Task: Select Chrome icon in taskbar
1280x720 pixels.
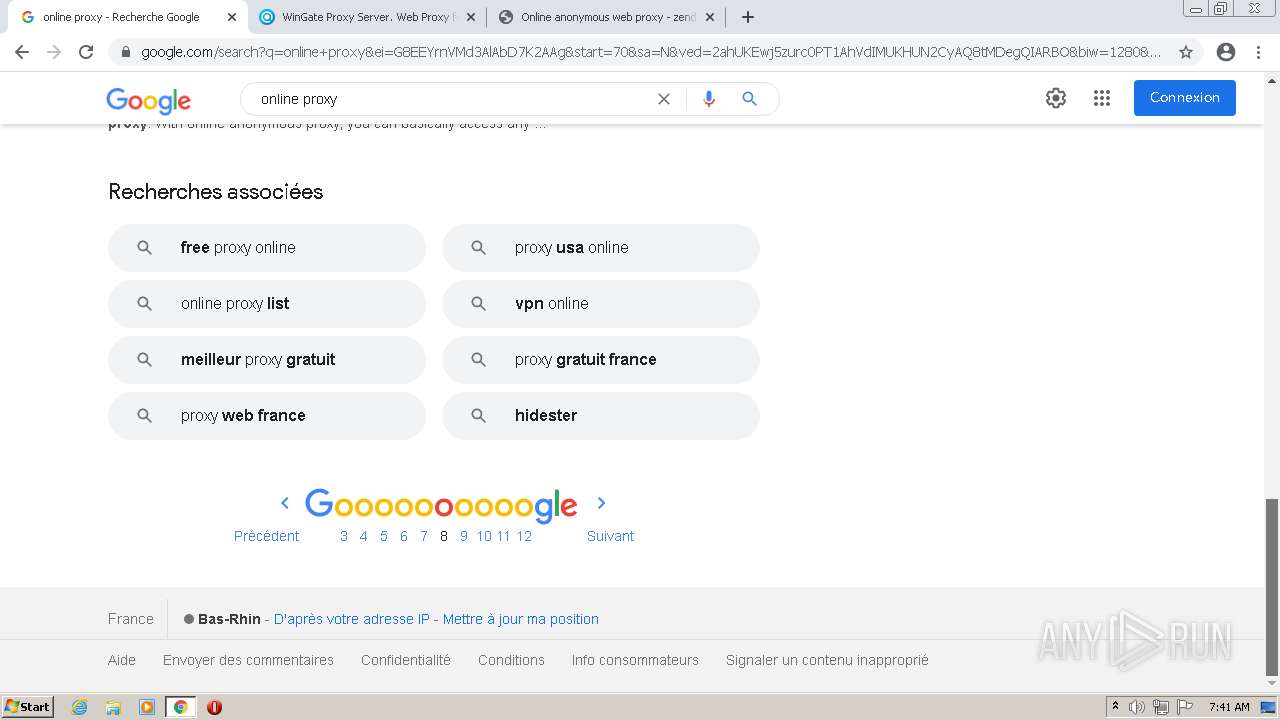Action: [181, 707]
